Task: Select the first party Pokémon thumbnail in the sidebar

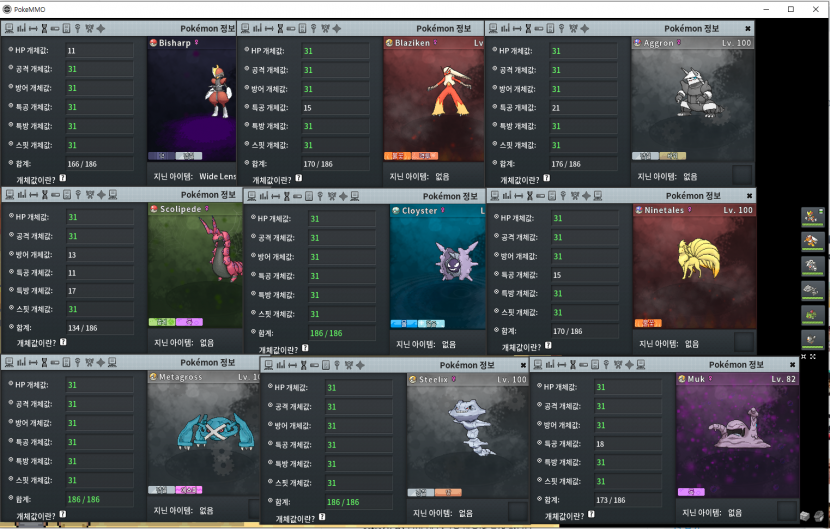Action: (812, 216)
